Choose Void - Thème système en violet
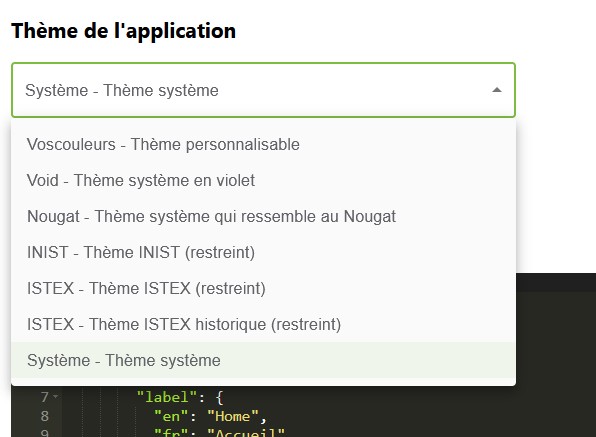The width and height of the screenshot is (596, 437). [x=263, y=180]
